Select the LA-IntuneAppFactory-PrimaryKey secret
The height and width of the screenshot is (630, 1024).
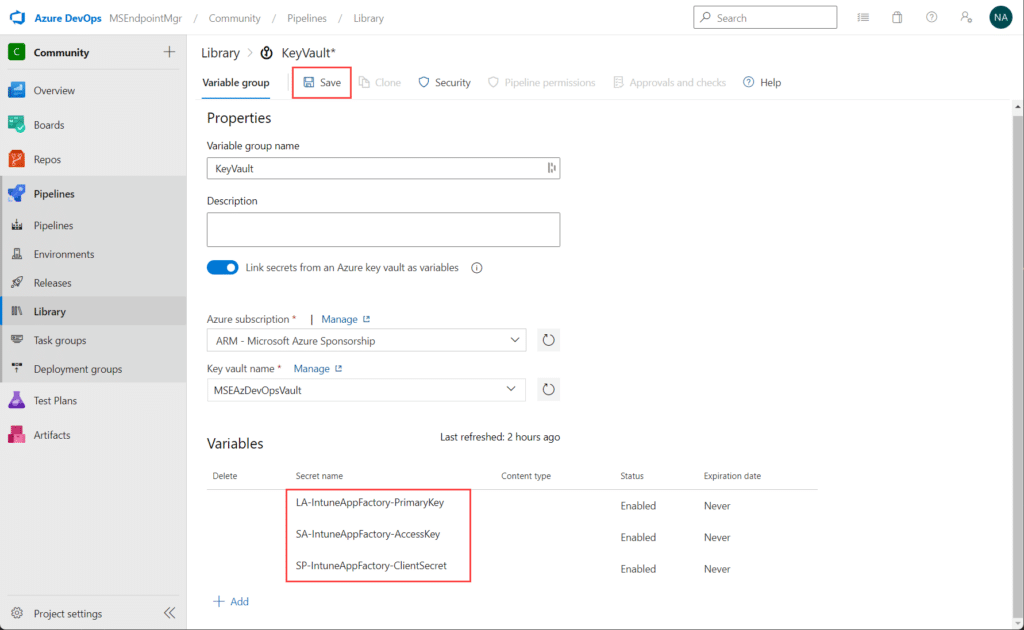370,503
